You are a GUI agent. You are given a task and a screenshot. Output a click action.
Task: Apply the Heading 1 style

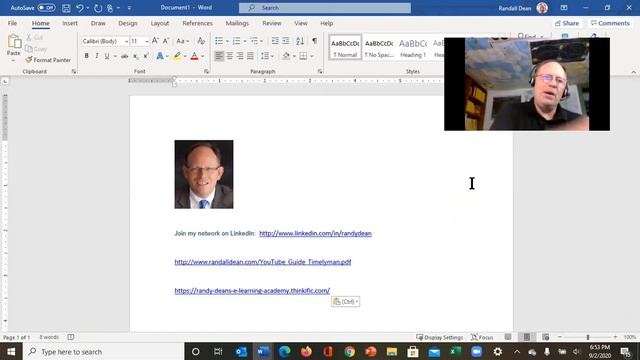point(413,47)
